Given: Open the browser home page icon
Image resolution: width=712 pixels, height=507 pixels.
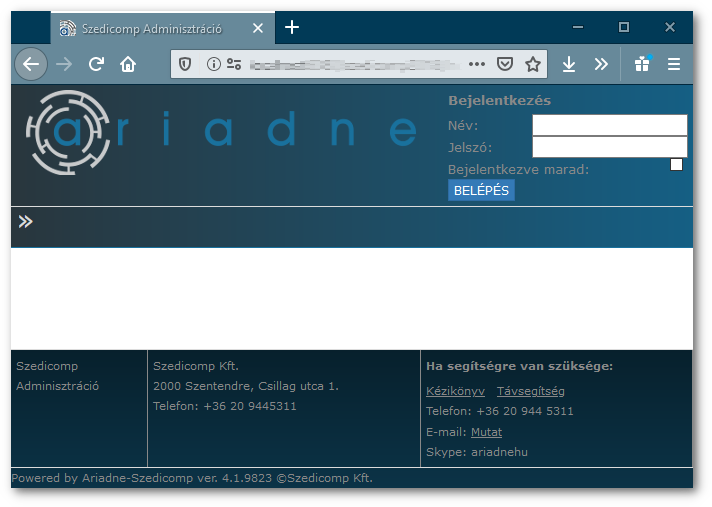Looking at the screenshot, I should pyautogui.click(x=128, y=64).
